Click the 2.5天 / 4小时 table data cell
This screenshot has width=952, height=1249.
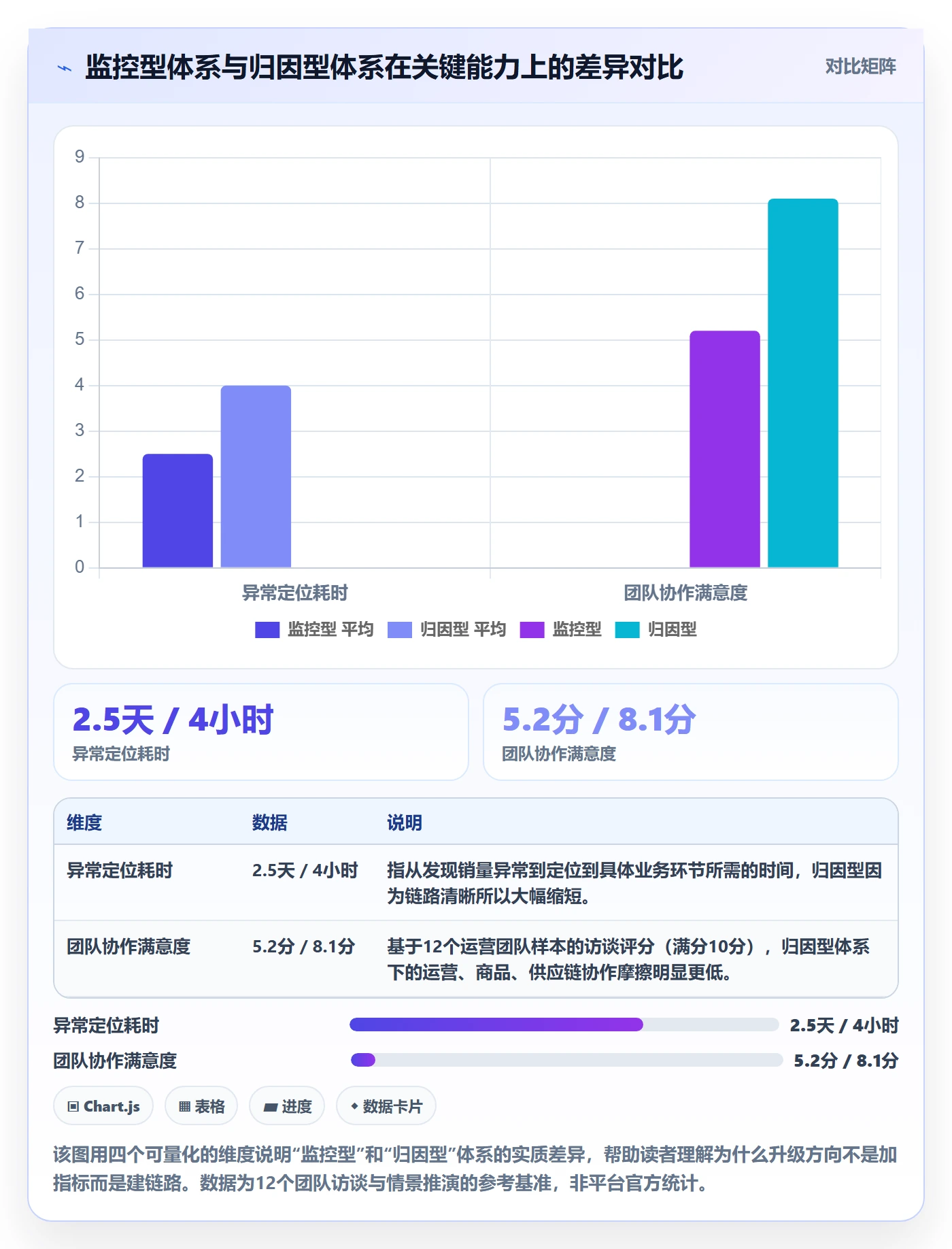pos(305,870)
